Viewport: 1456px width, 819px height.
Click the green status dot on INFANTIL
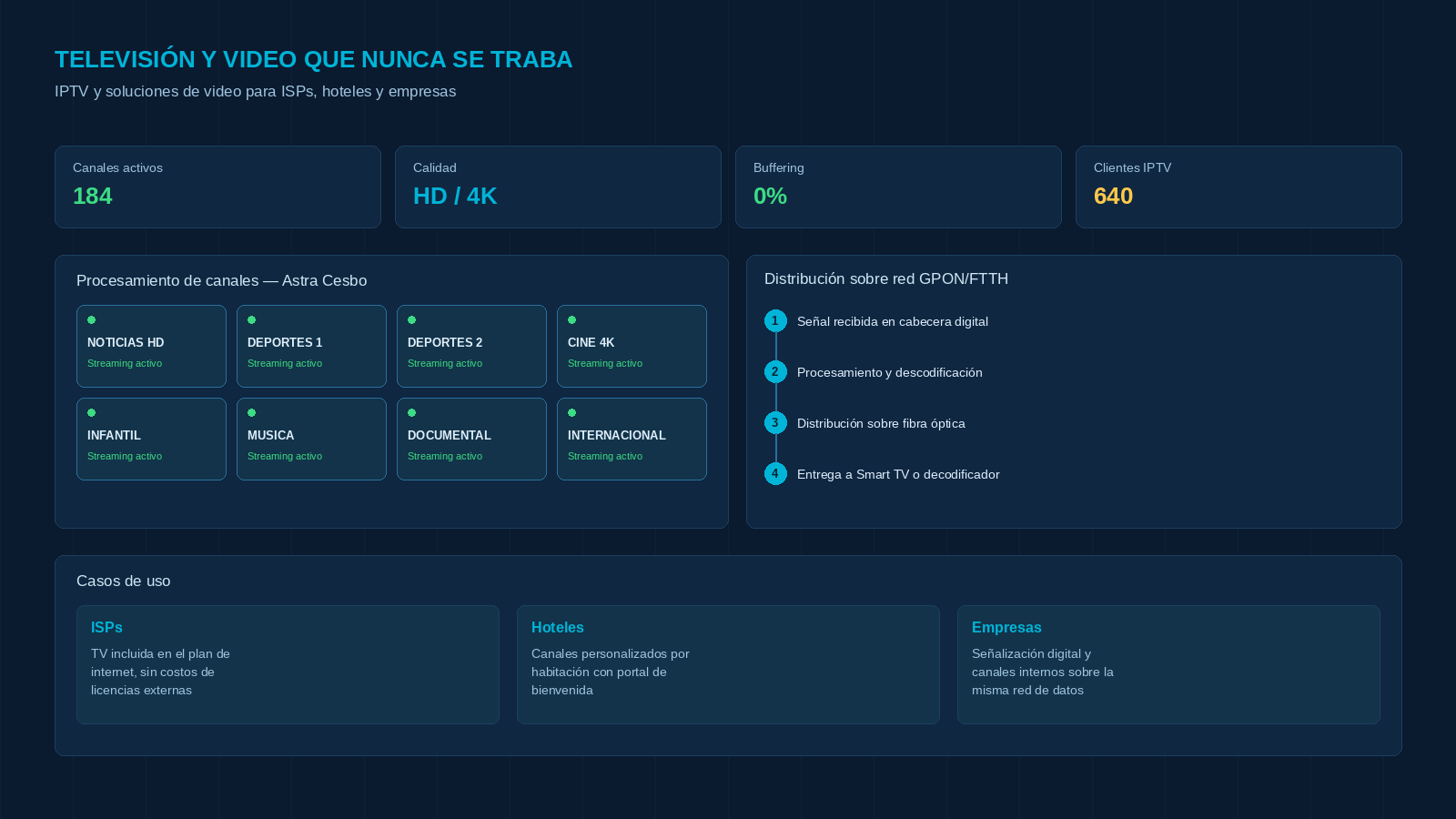(91, 412)
